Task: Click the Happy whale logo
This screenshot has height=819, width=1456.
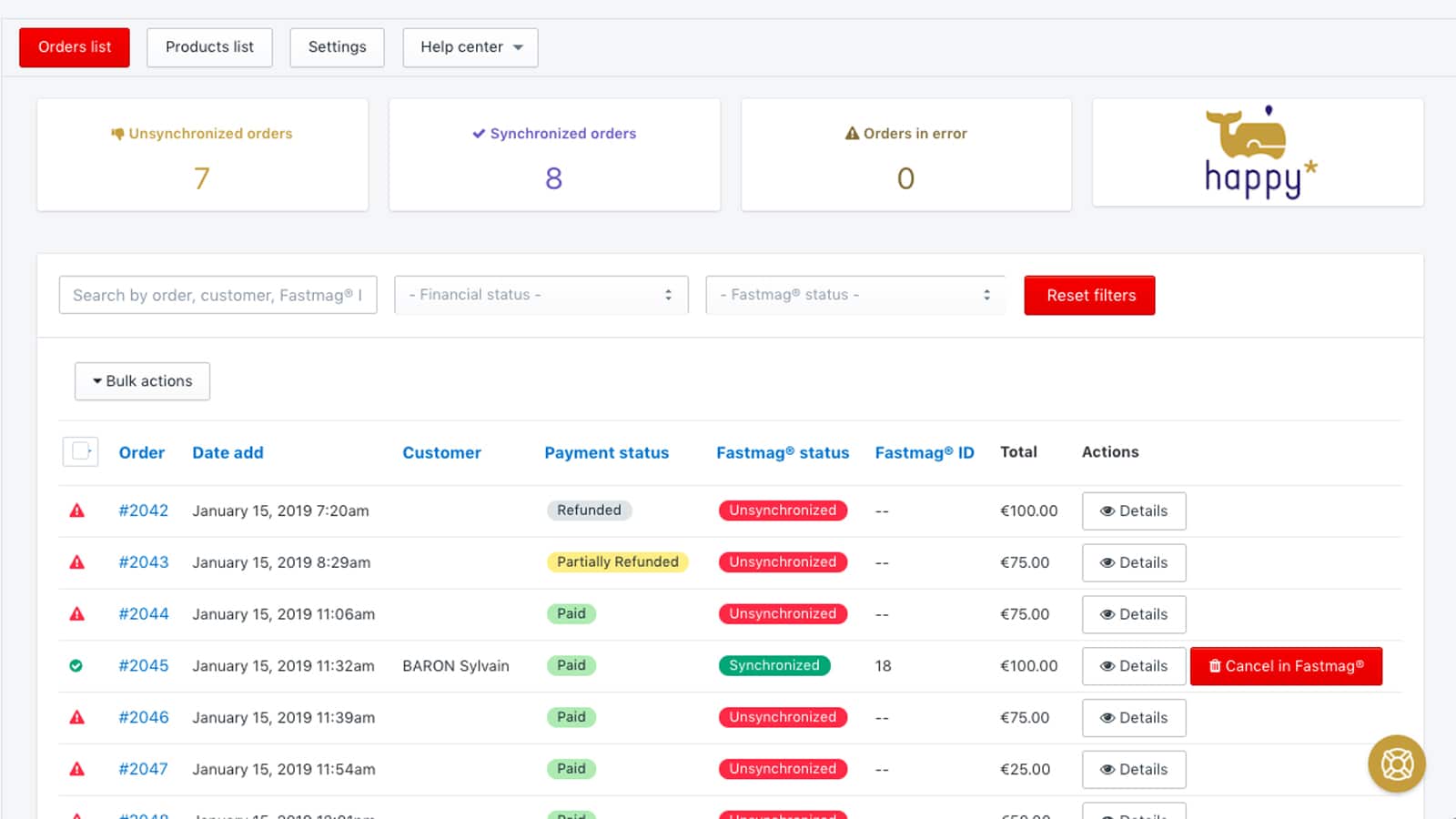Action: pos(1258,153)
